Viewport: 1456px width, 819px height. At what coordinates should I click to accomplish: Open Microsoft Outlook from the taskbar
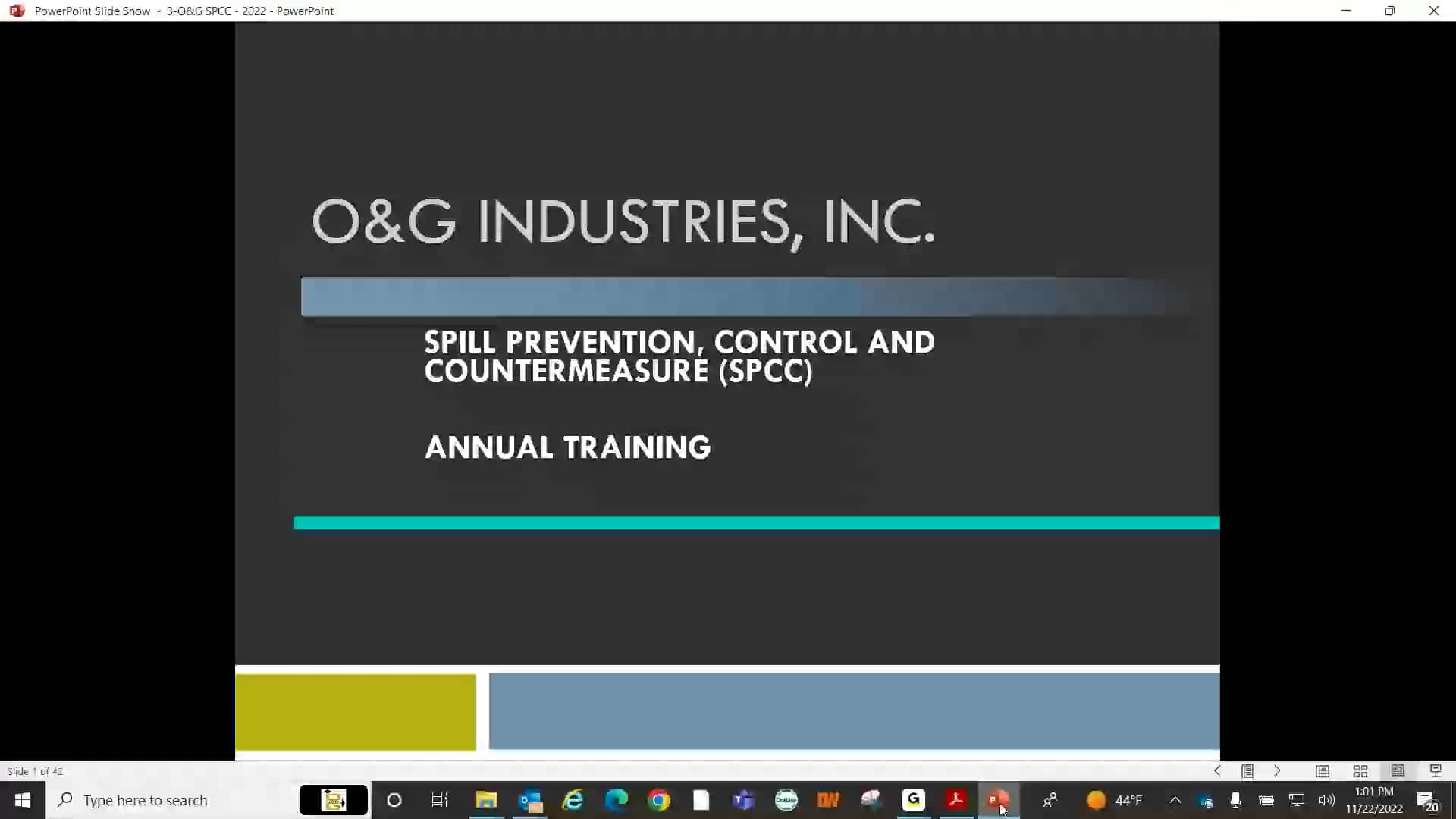[x=529, y=800]
